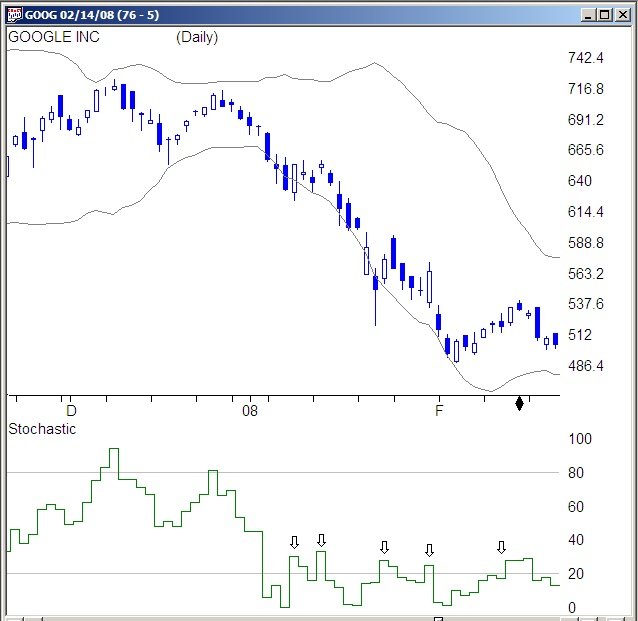The height and width of the screenshot is (621, 638).
Task: Close the GOOG chart window
Action: point(620,15)
